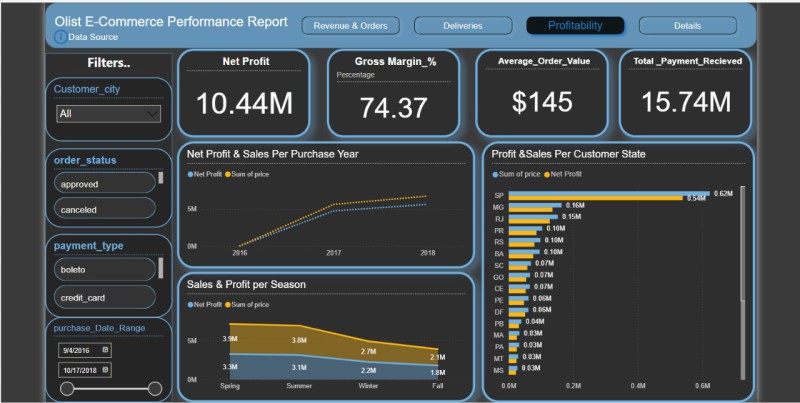Click the Summer 3.1M data label
The height and width of the screenshot is (403, 800).
(299, 367)
